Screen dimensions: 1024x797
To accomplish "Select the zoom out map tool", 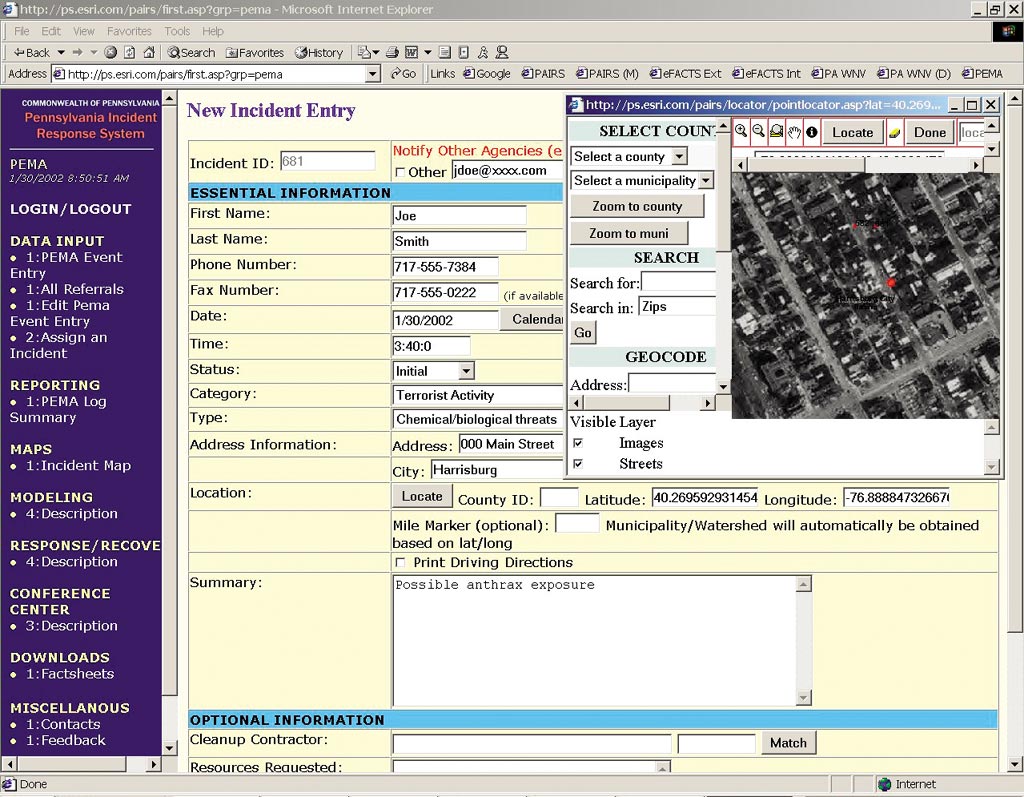I will (758, 132).
